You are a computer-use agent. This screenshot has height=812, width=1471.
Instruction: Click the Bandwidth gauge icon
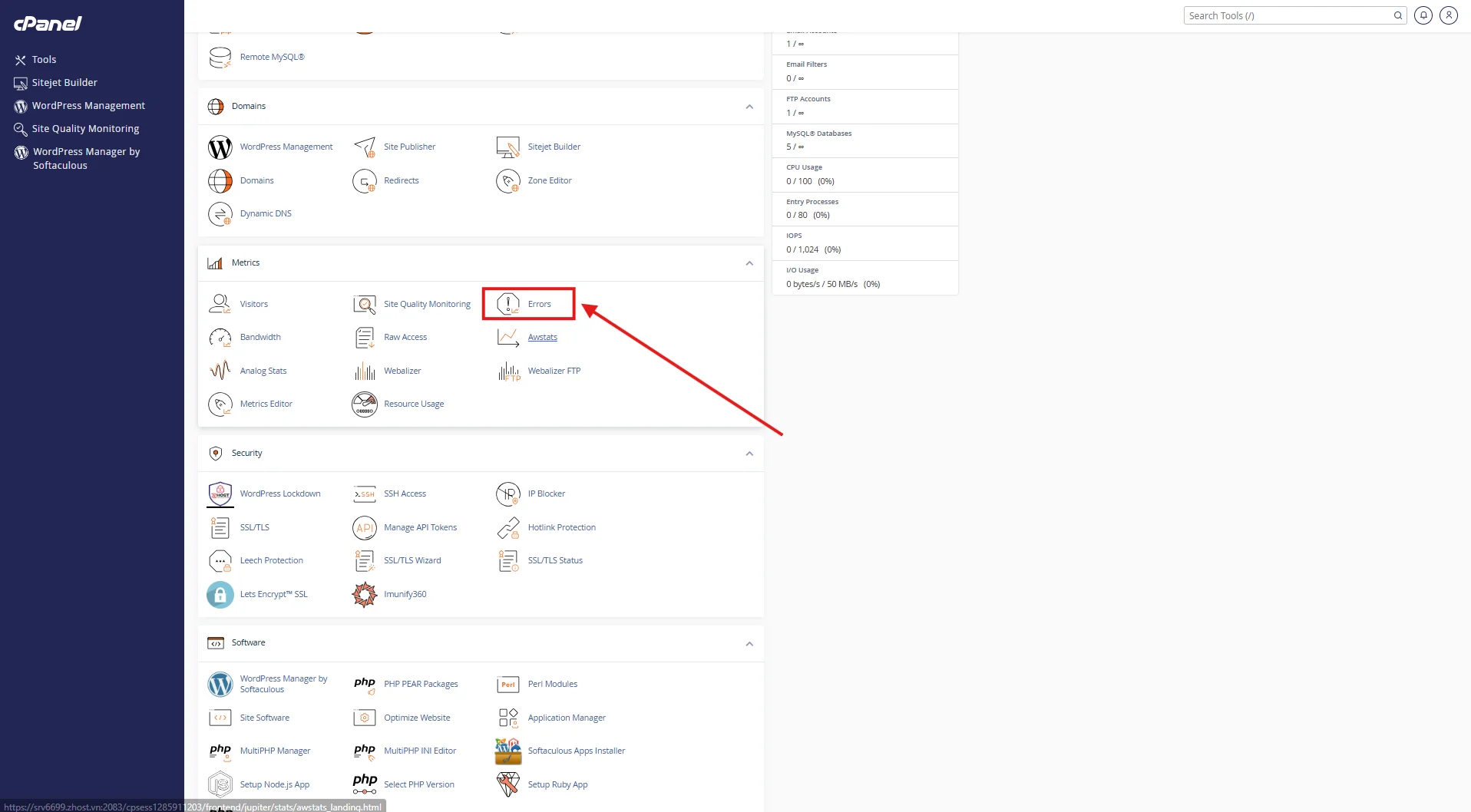[220, 337]
